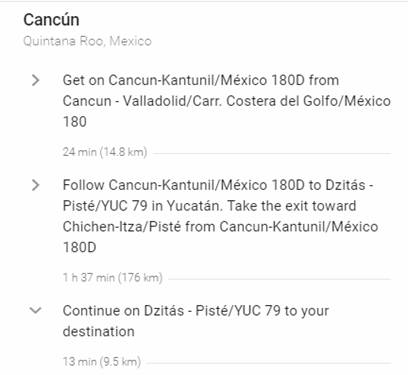The height and width of the screenshot is (375, 408).
Task: Click the word destination in last step
Action: (99, 332)
